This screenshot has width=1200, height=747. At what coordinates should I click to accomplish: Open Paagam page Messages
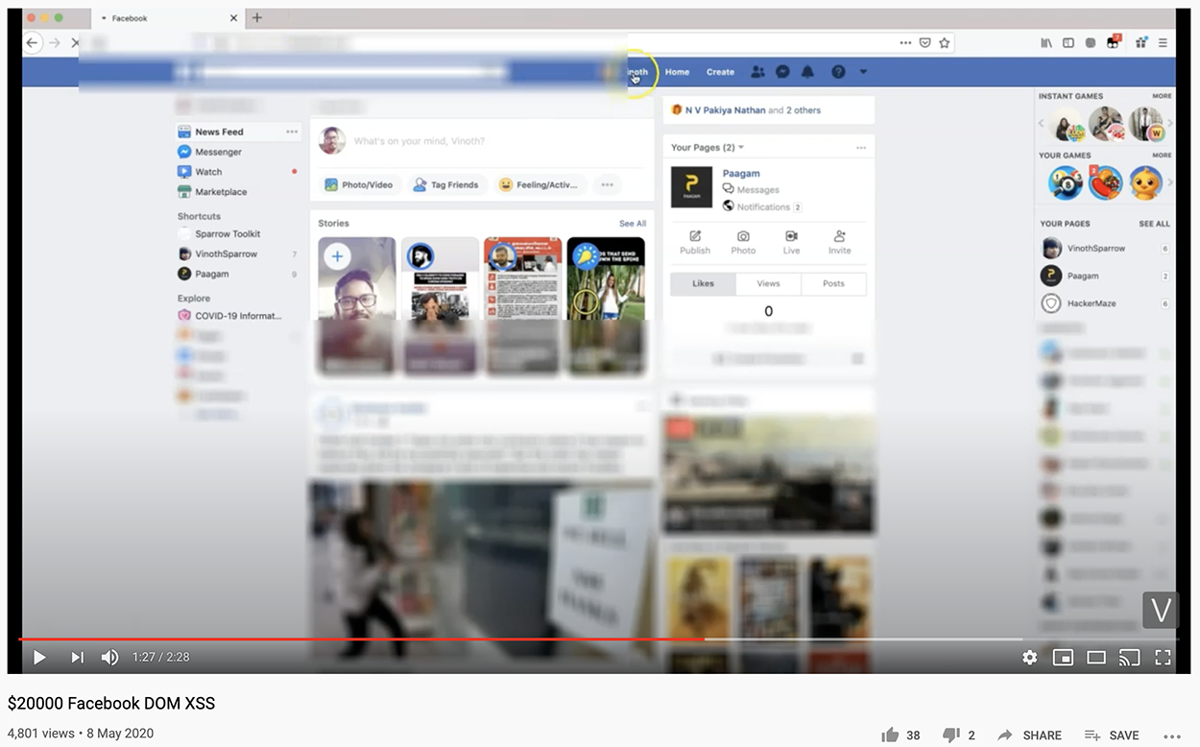pos(751,190)
